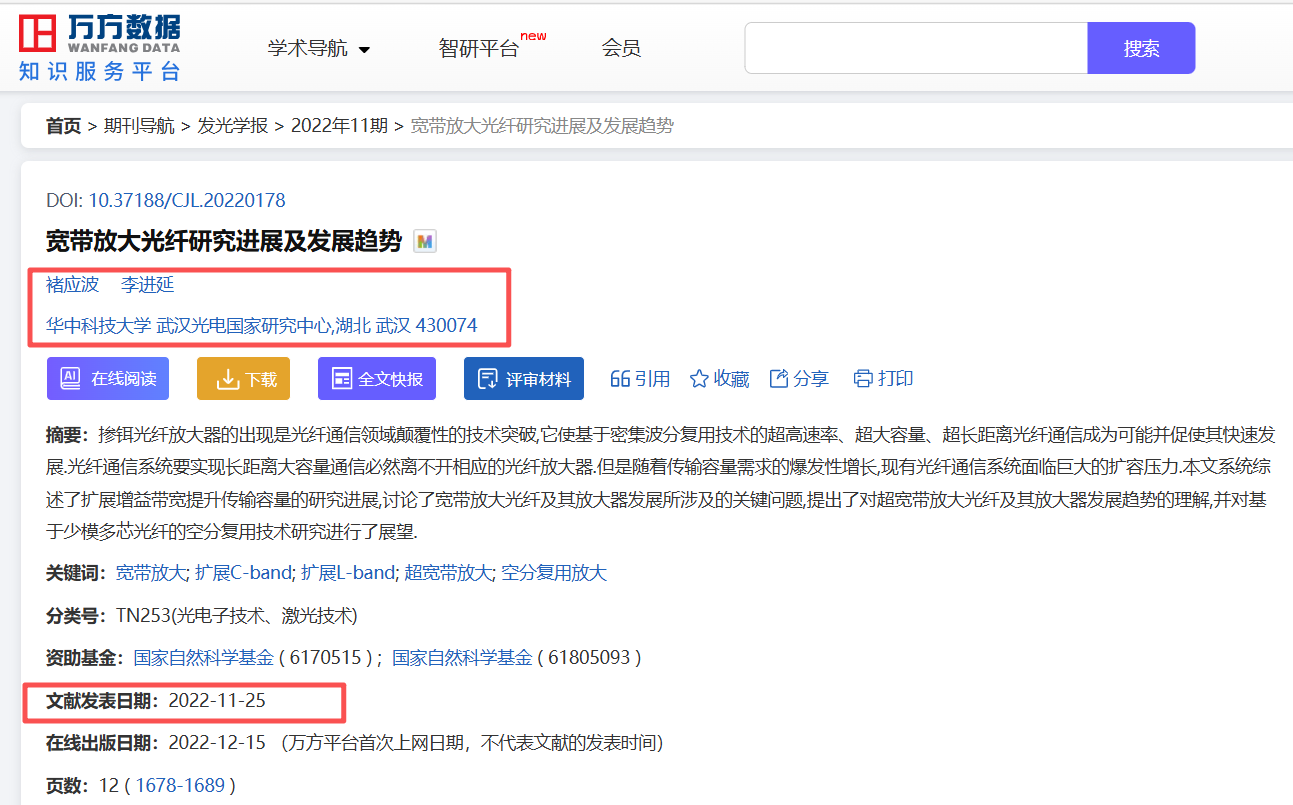Open the 会员 membership menu item

click(x=621, y=48)
